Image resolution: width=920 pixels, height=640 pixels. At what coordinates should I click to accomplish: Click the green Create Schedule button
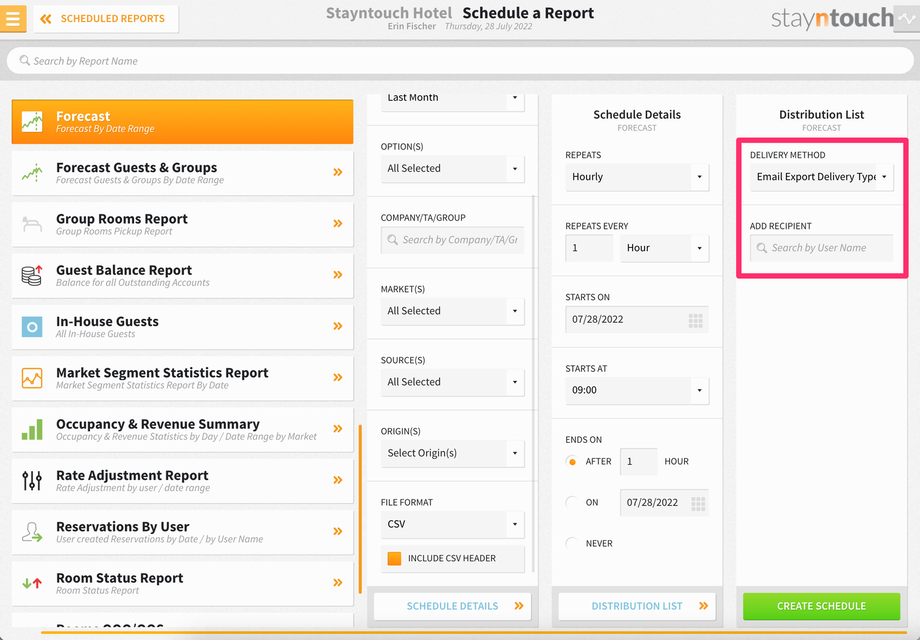[x=821, y=606]
